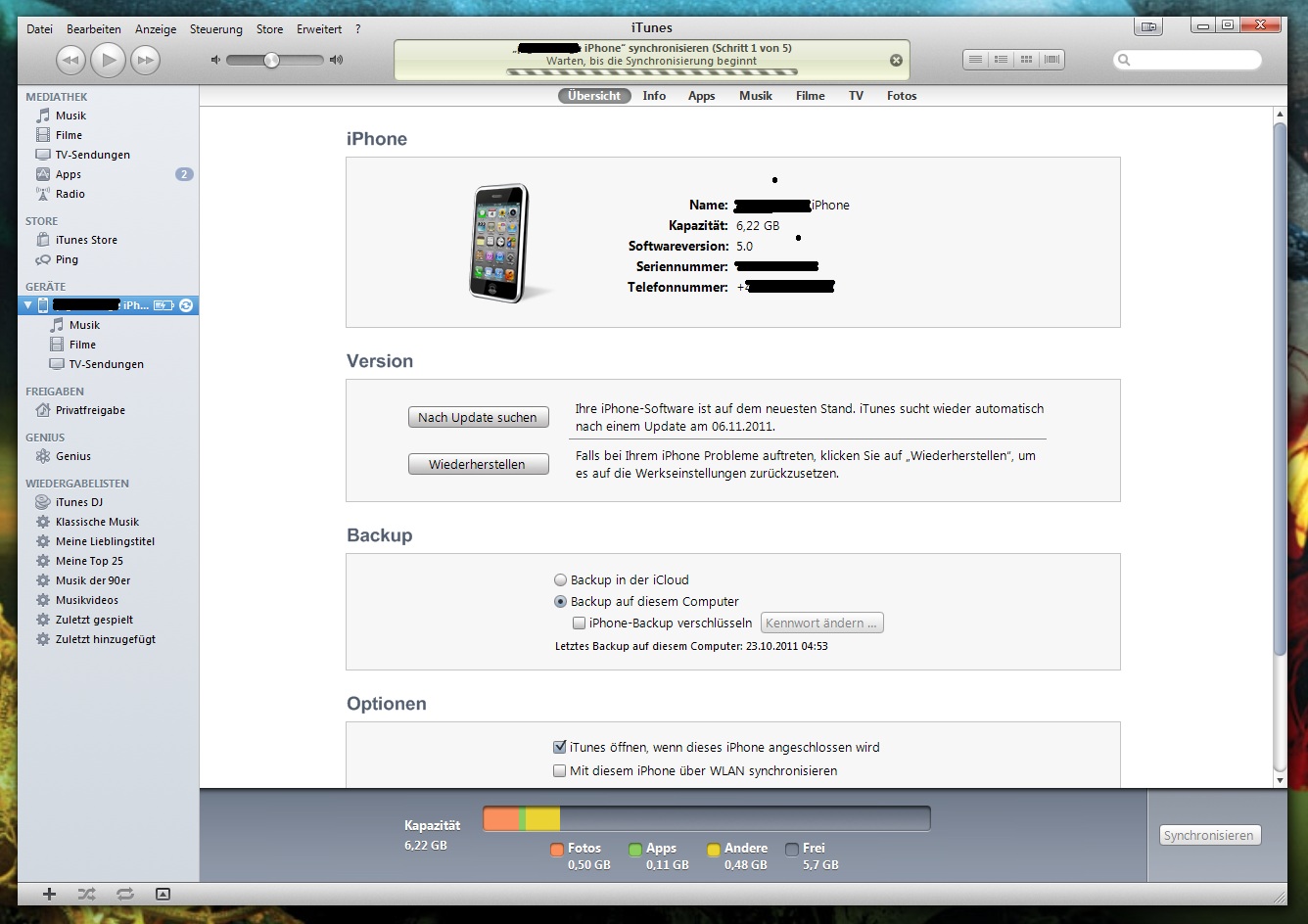Image resolution: width=1308 pixels, height=924 pixels.
Task: Switch to grid view icon
Action: (x=1026, y=60)
